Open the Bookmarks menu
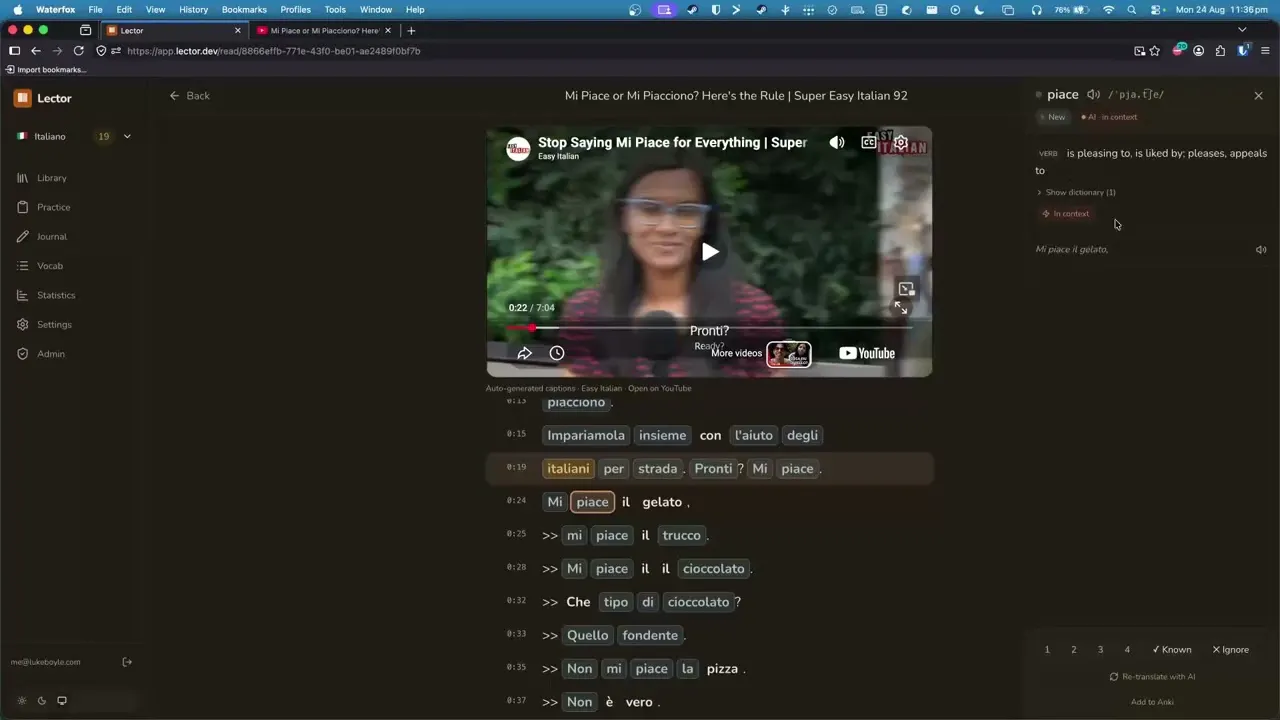This screenshot has width=1280, height=720. tap(244, 10)
